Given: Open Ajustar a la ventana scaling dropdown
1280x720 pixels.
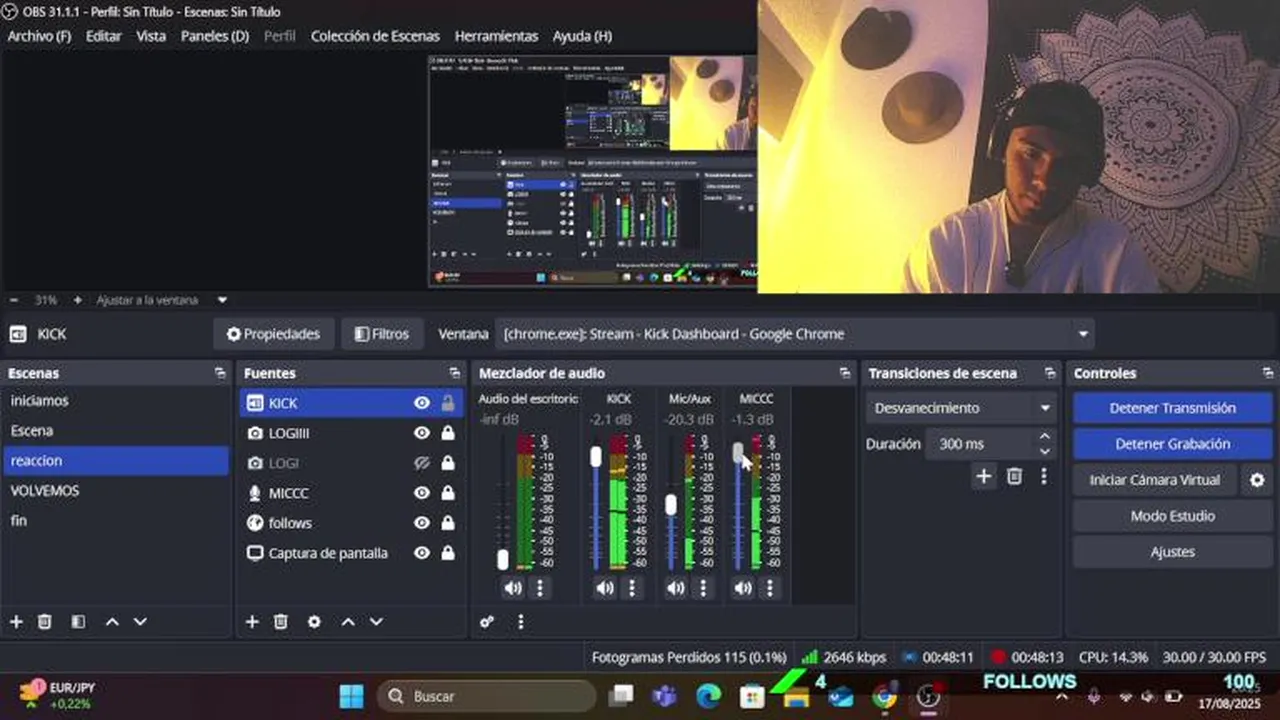Looking at the screenshot, I should point(161,300).
